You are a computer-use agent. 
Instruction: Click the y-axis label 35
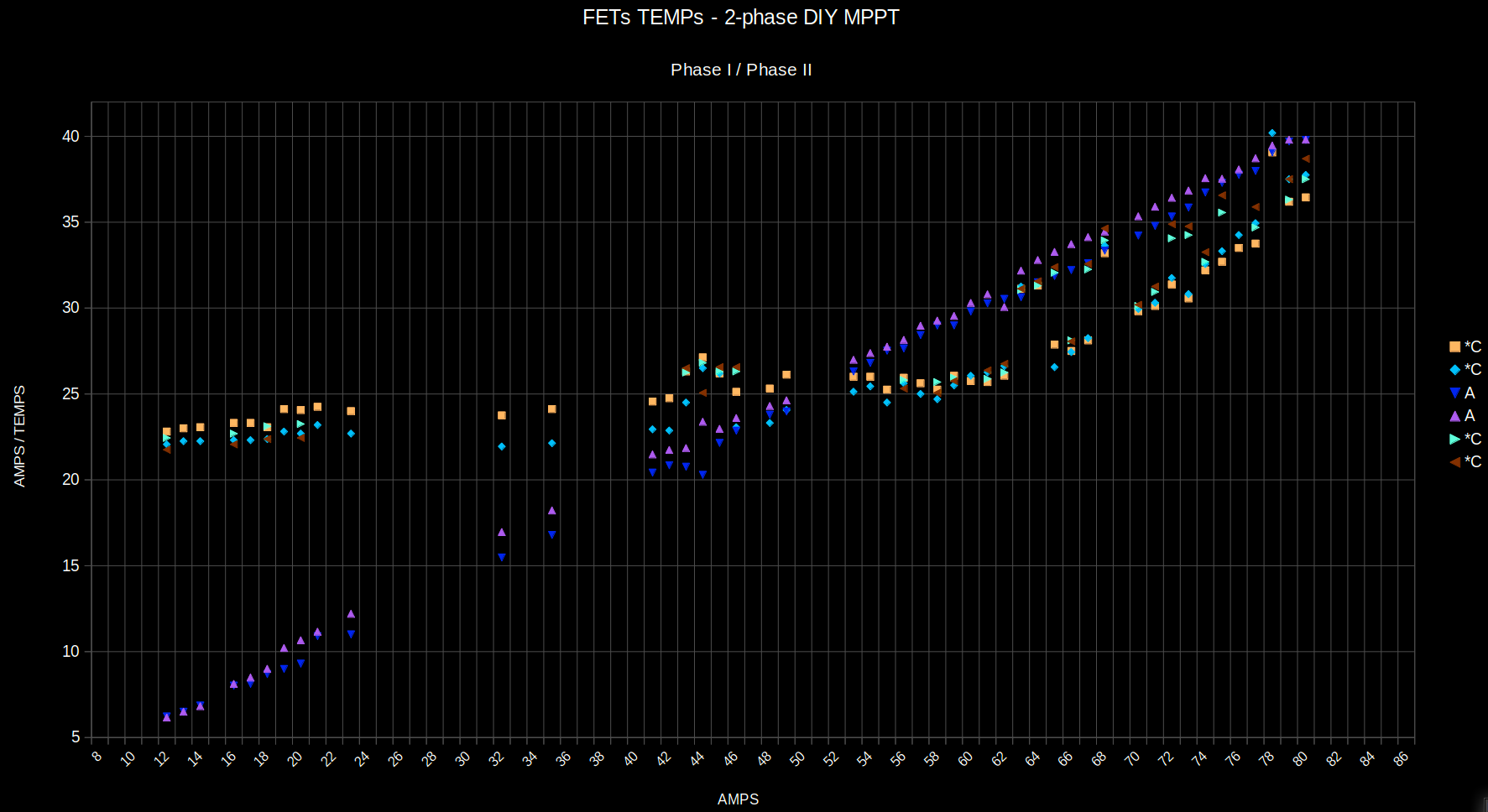[x=70, y=222]
